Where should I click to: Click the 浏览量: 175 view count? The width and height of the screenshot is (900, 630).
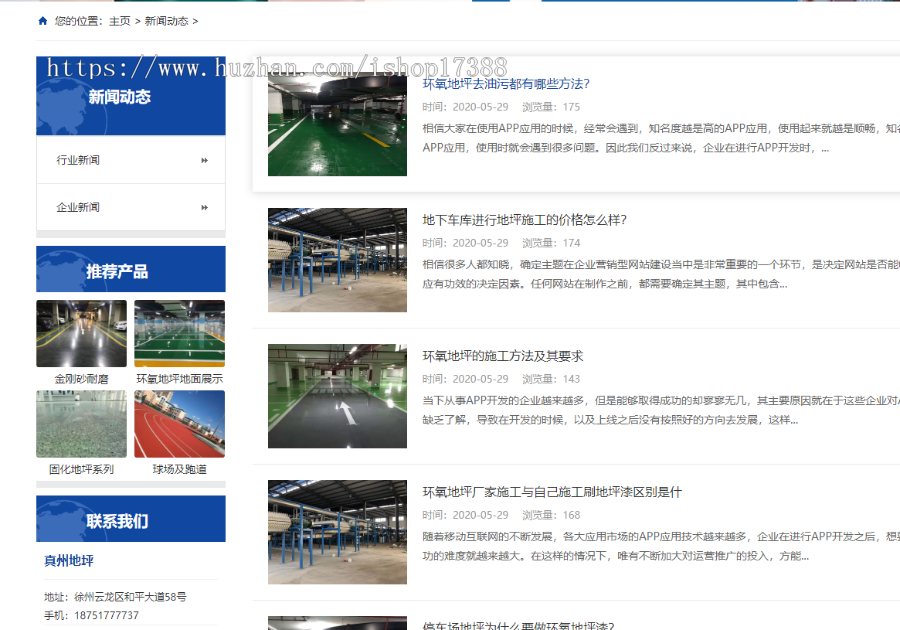[551, 107]
